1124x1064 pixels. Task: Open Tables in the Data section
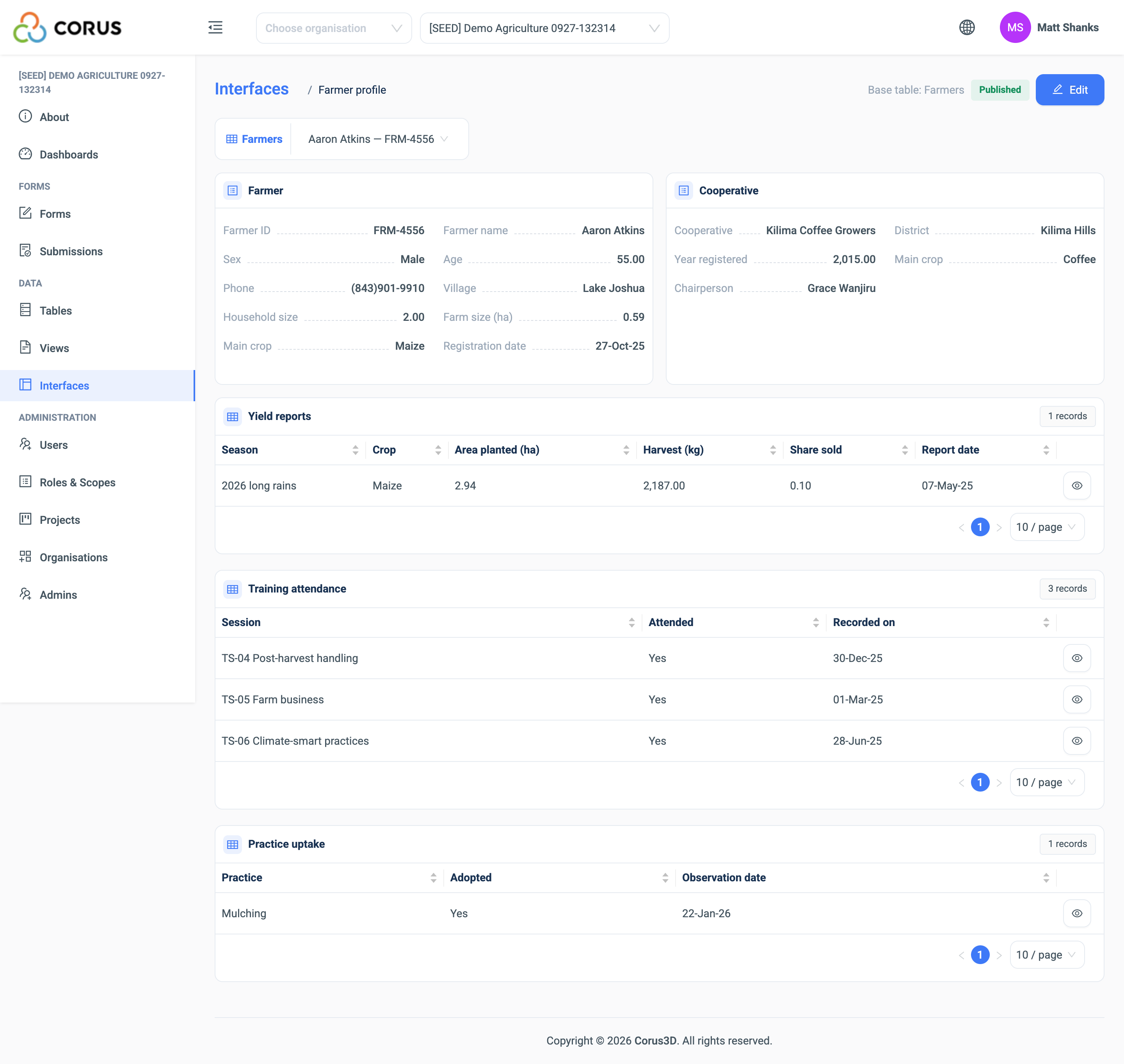tap(98, 311)
